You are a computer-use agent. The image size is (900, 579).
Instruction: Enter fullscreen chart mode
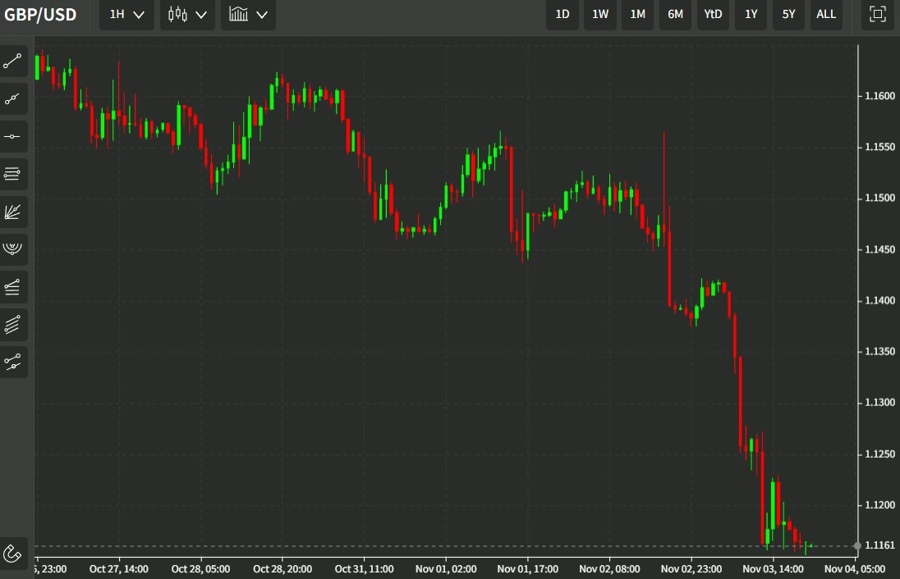(x=877, y=14)
